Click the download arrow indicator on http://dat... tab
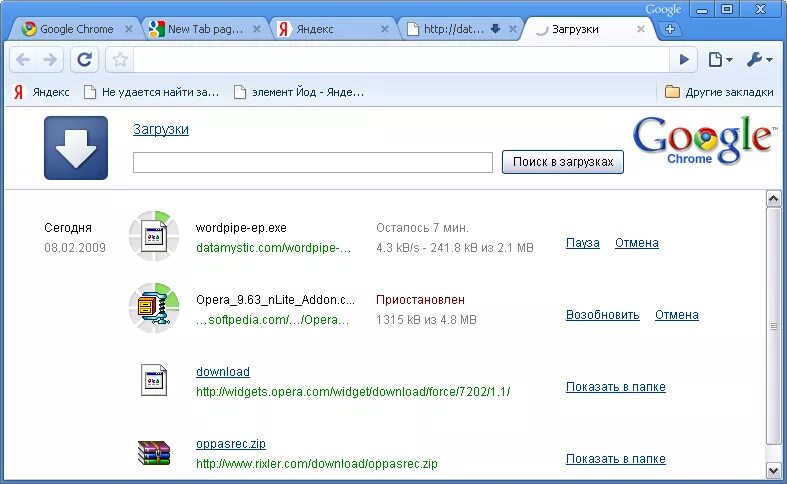 click(x=495, y=29)
